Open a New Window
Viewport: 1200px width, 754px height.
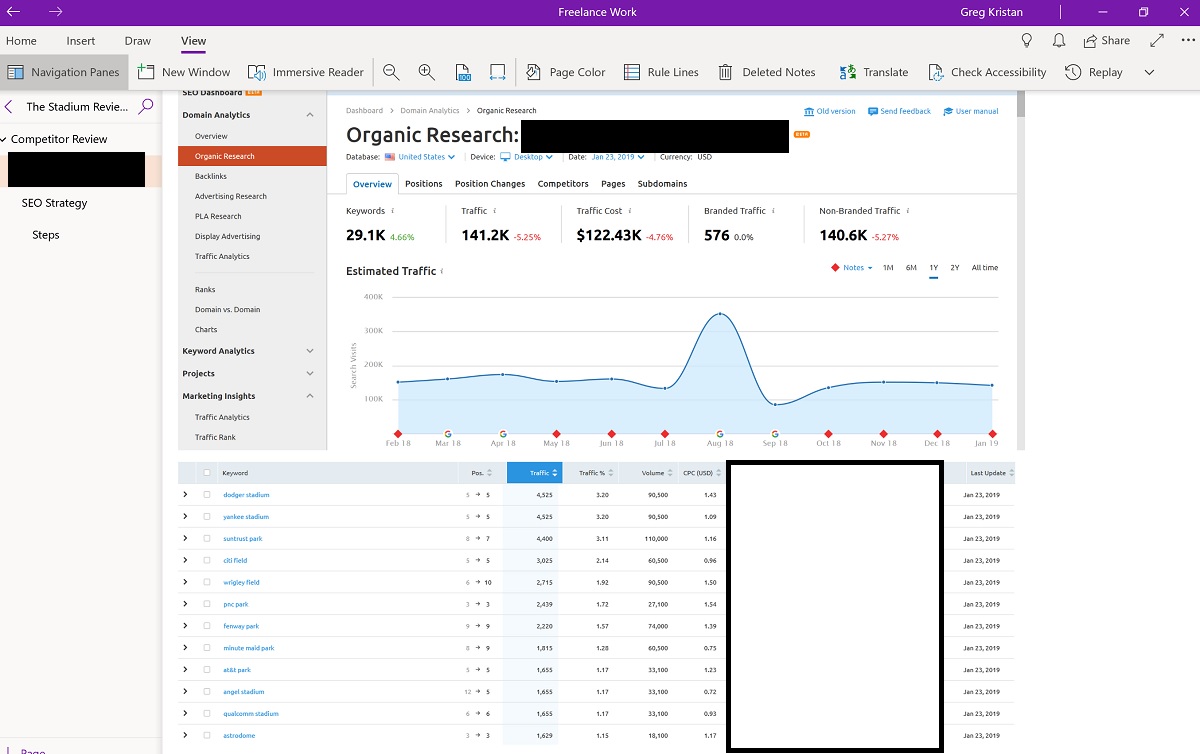click(184, 72)
